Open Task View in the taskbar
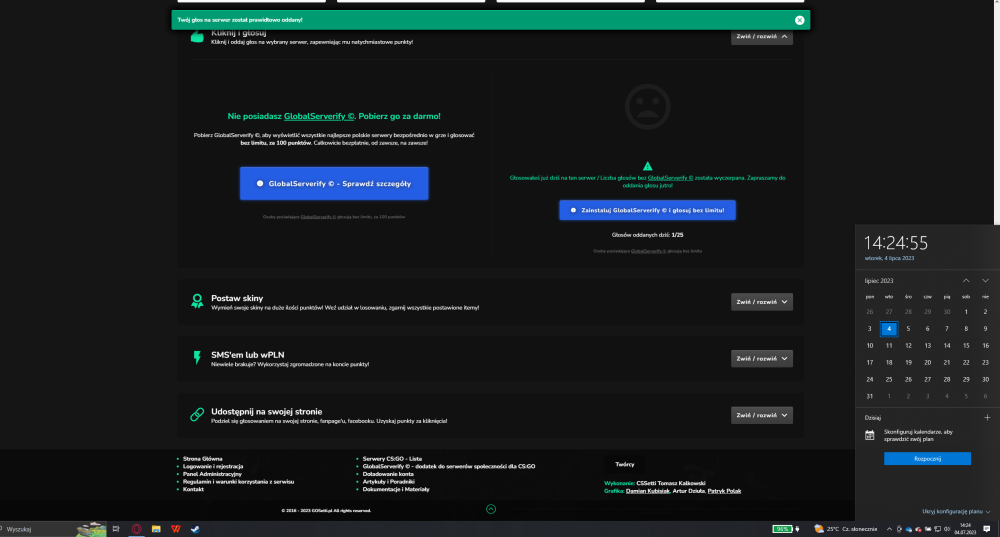The height and width of the screenshot is (537, 1000). (116, 529)
